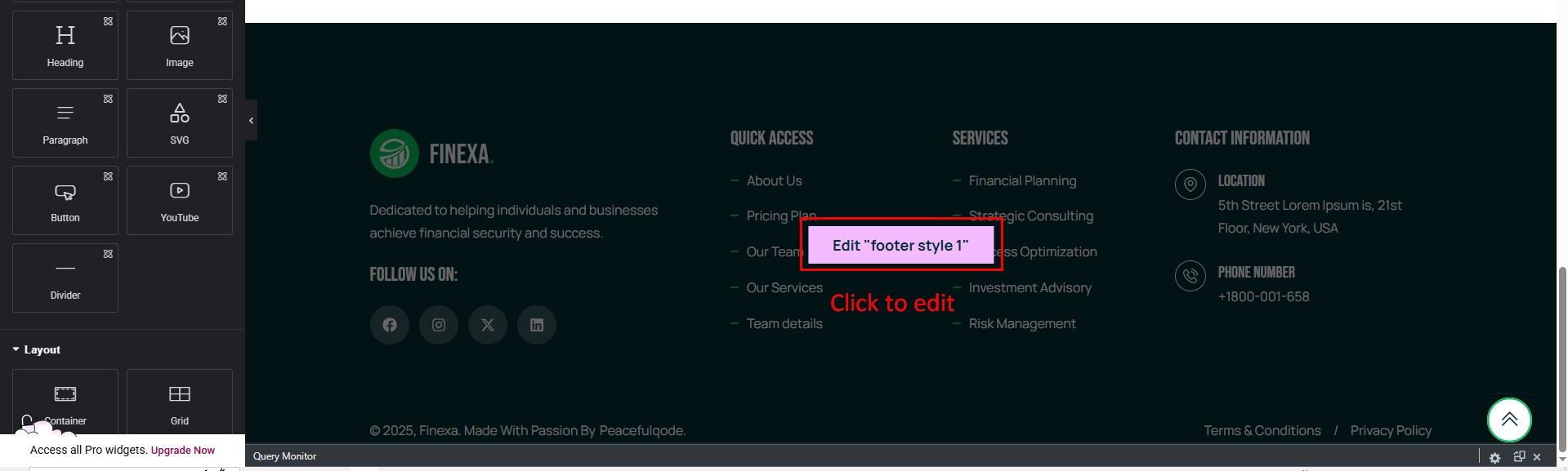
Task: Open the Instagram social icon
Action: pos(439,325)
